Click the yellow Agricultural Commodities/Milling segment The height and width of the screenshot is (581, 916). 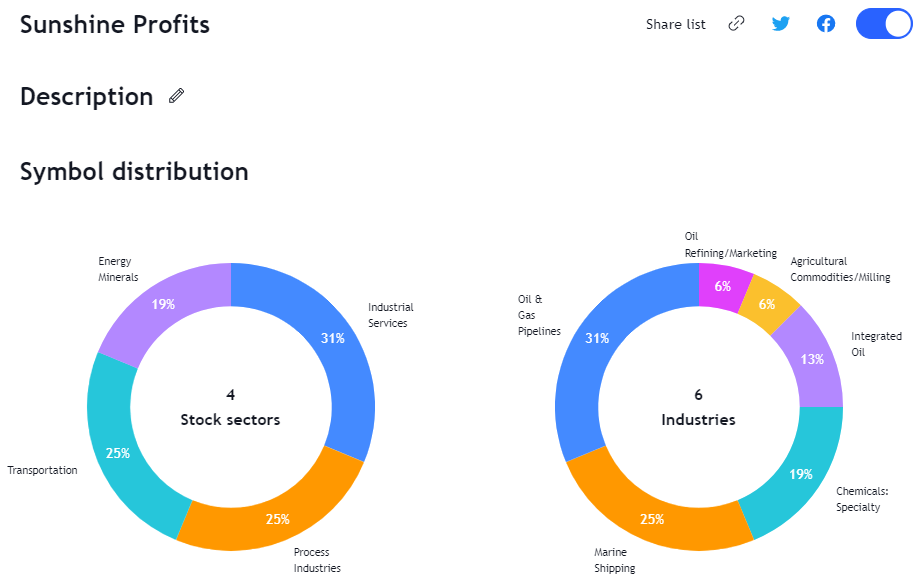point(768,304)
